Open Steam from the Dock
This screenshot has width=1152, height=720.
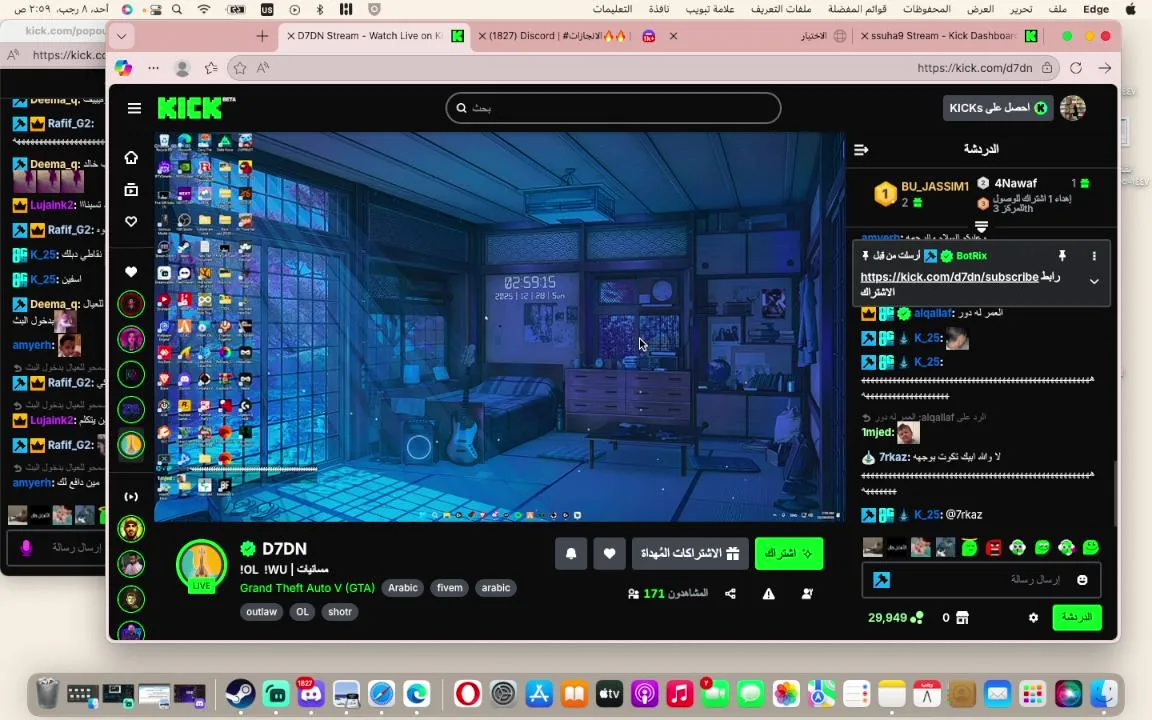(240, 694)
